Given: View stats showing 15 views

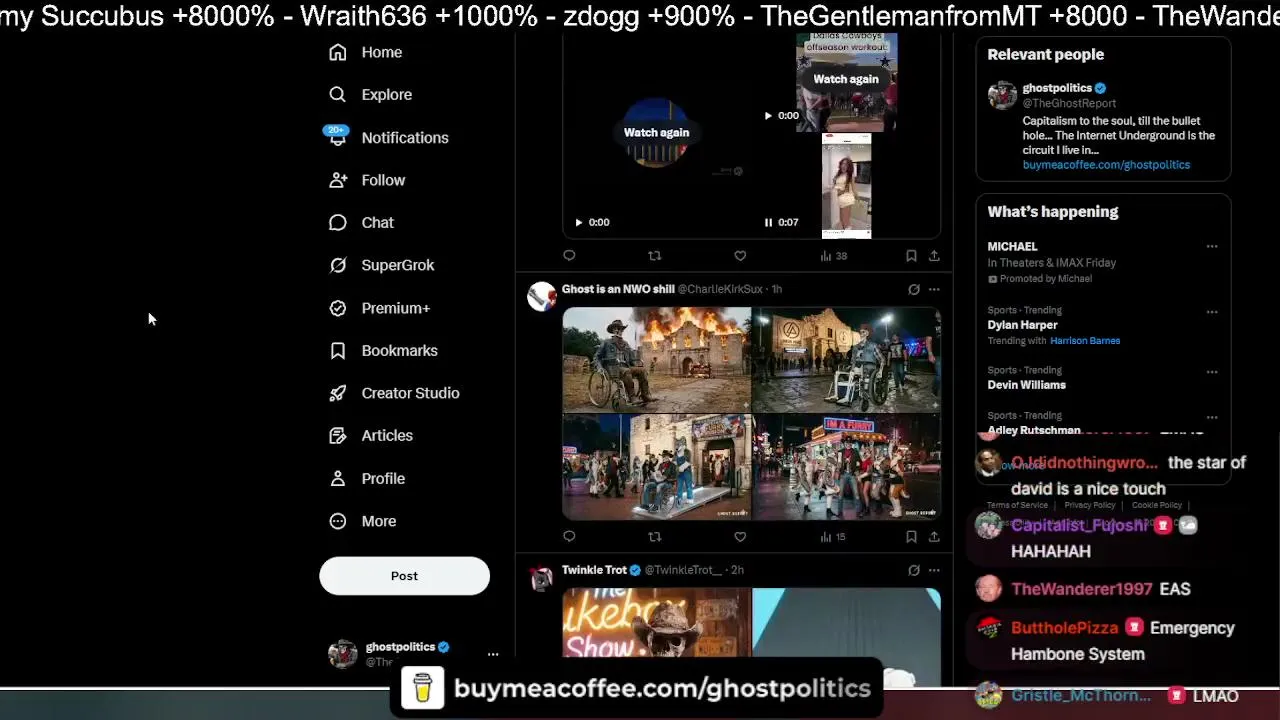Looking at the screenshot, I should [x=833, y=537].
